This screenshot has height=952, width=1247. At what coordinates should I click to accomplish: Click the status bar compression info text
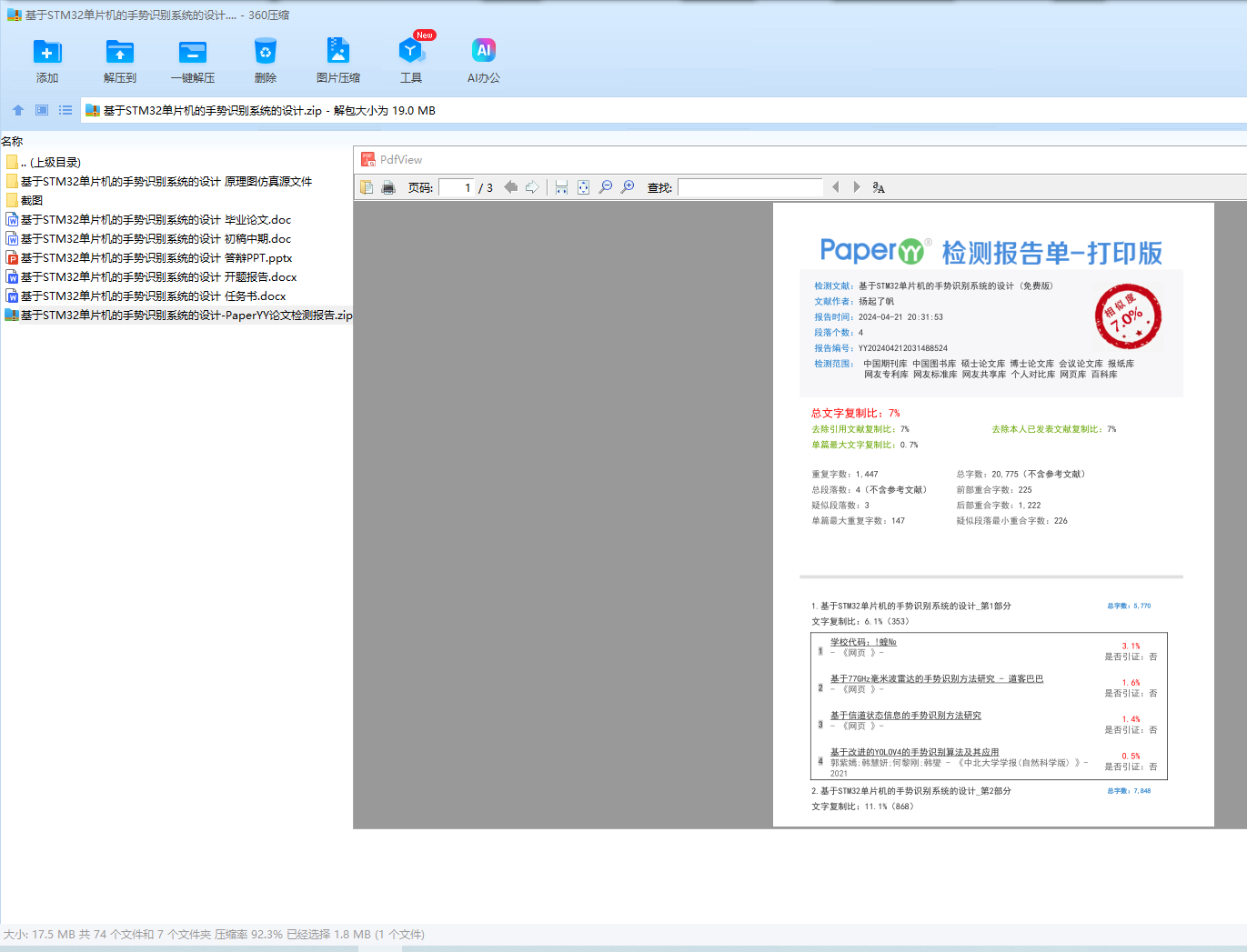coord(214,935)
